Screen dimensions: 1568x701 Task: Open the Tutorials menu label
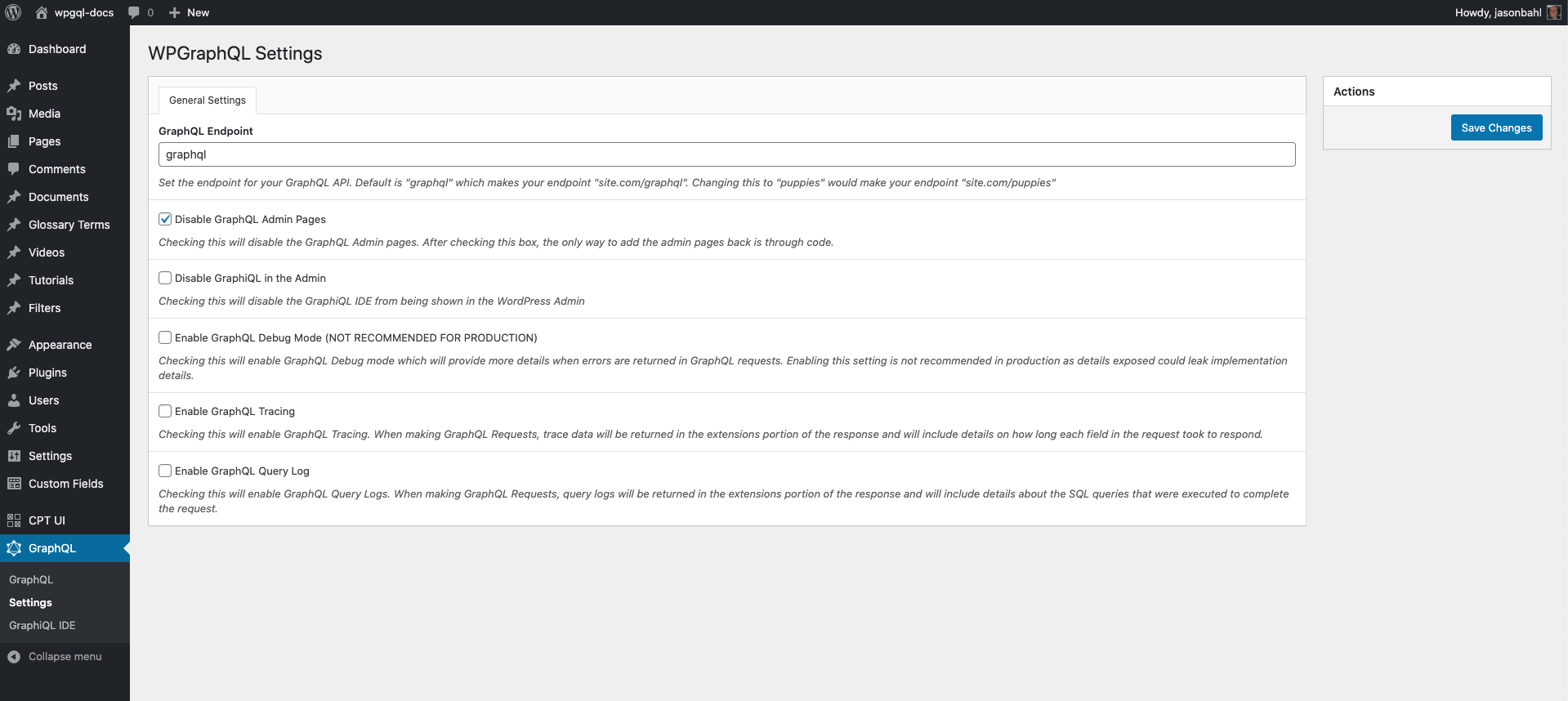coord(51,280)
